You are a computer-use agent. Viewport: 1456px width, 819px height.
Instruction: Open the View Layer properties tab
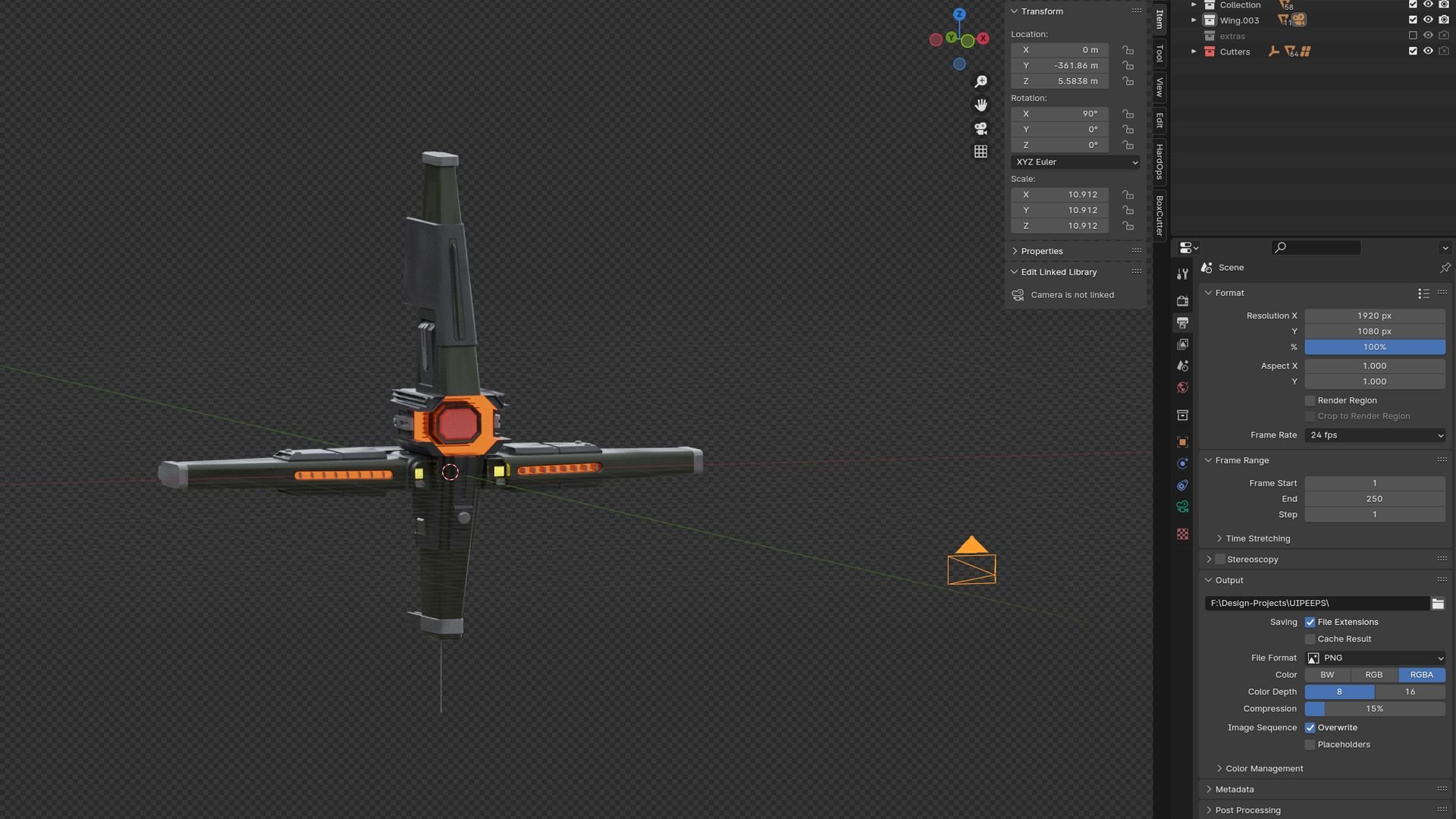[x=1182, y=344]
